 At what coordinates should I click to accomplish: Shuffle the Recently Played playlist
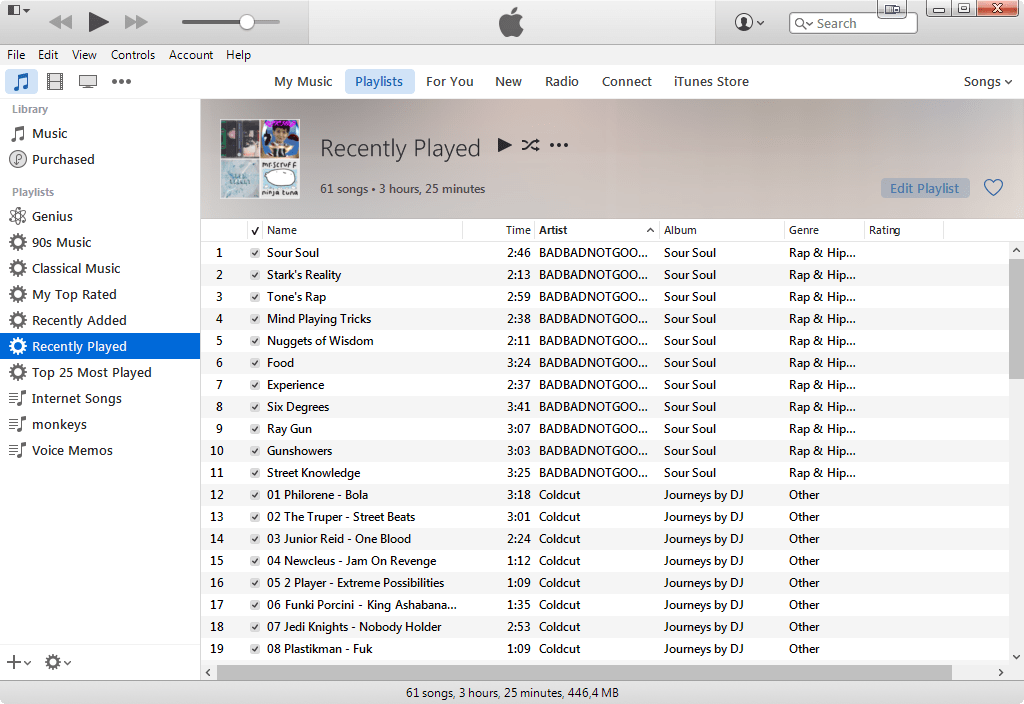pyautogui.click(x=530, y=145)
